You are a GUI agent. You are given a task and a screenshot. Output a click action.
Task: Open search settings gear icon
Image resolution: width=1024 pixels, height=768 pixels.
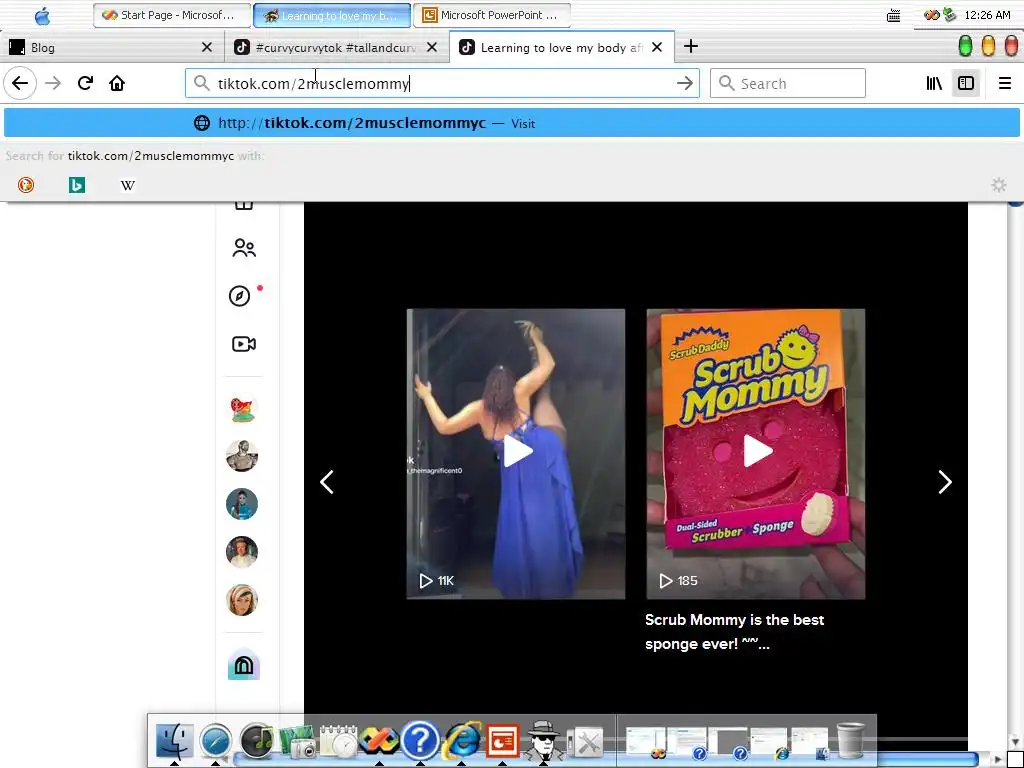click(x=999, y=185)
